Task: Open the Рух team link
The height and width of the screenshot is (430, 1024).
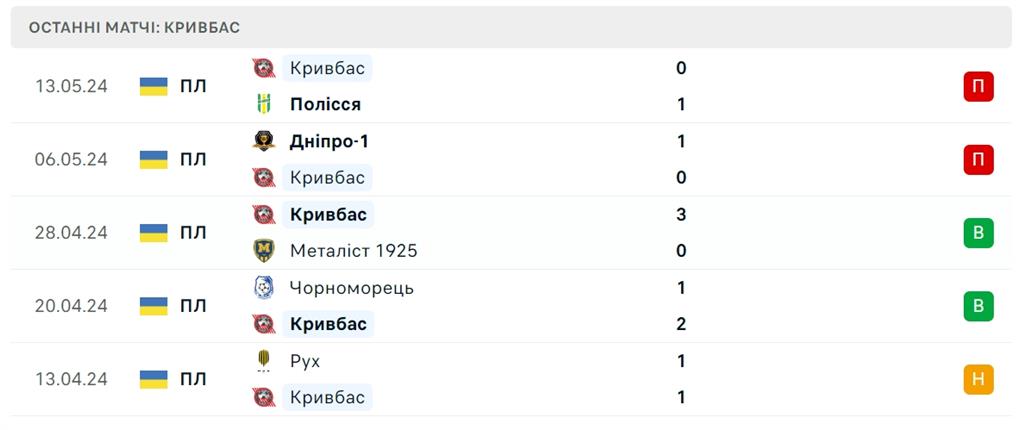Action: pyautogui.click(x=305, y=361)
